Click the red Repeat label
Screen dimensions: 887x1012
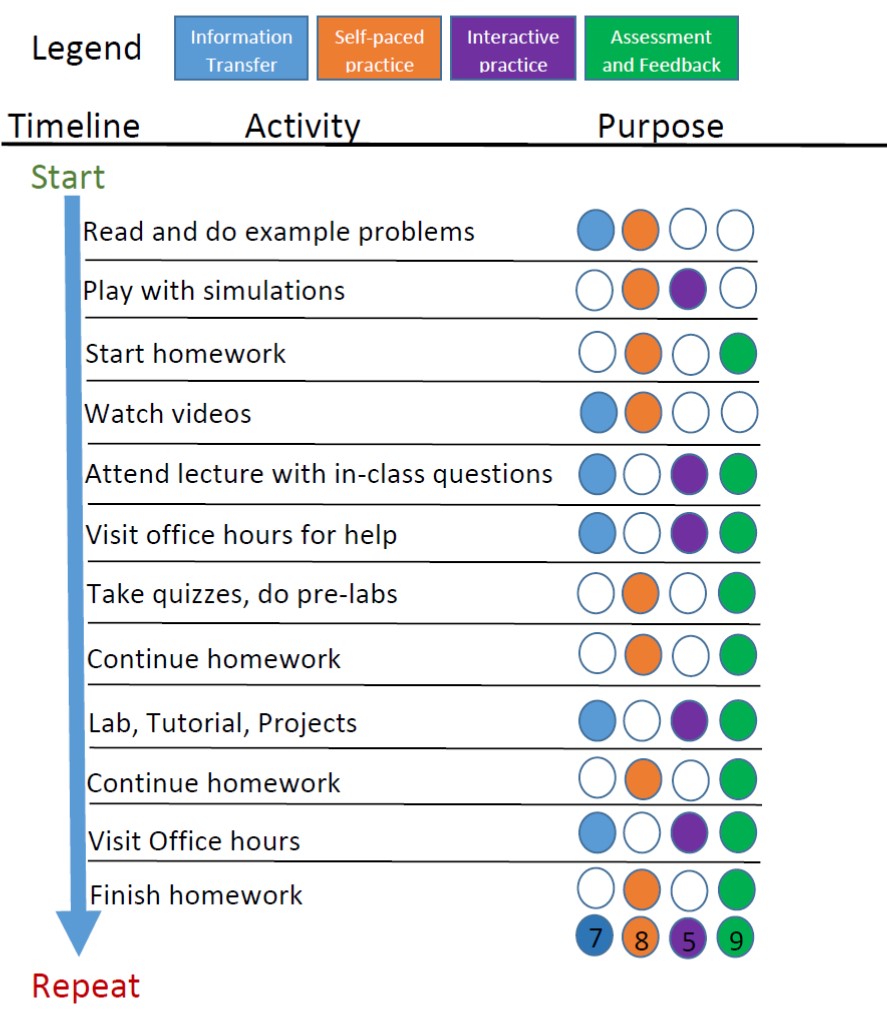pyautogui.click(x=86, y=986)
